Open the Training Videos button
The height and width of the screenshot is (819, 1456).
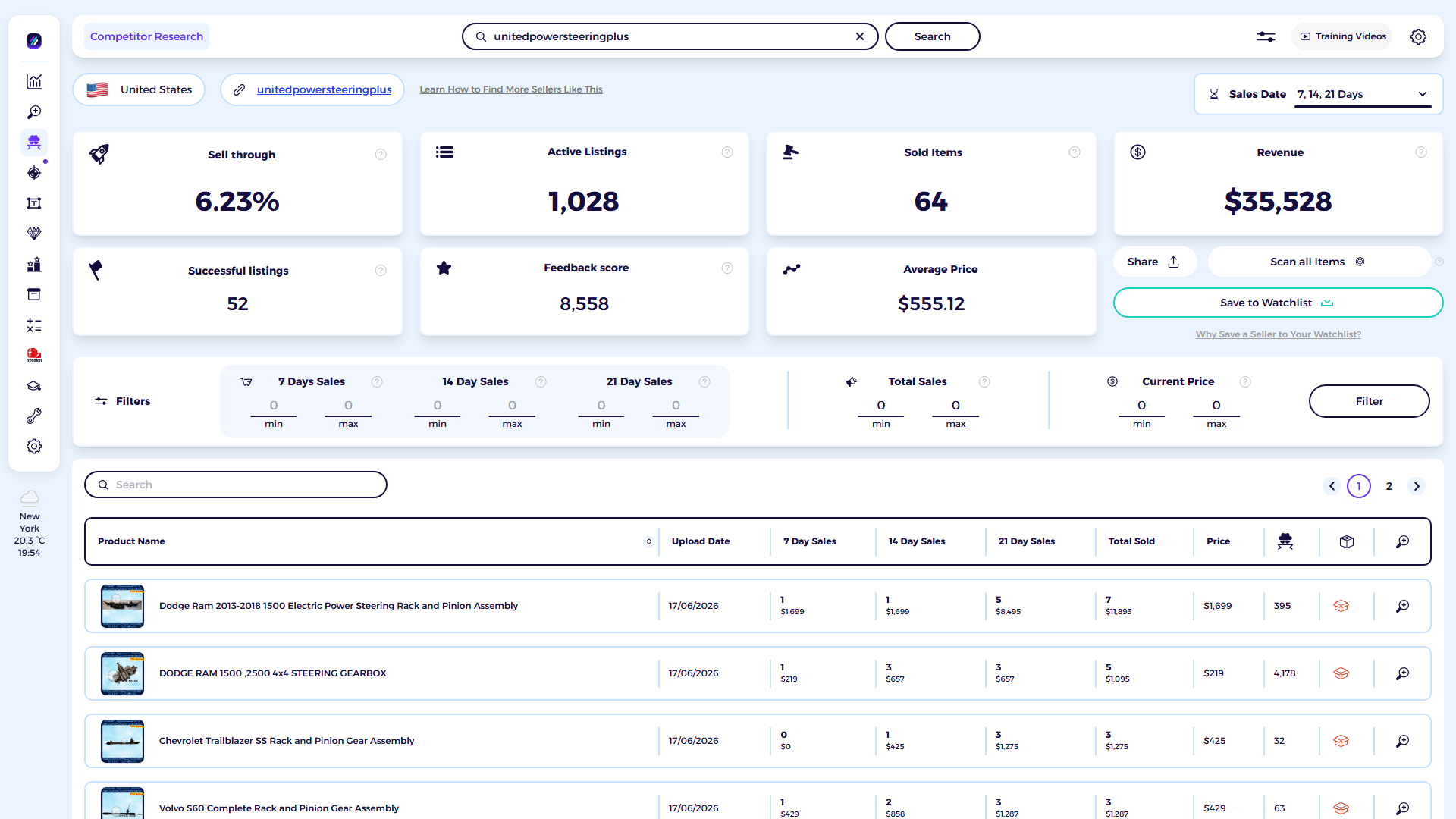[1342, 36]
